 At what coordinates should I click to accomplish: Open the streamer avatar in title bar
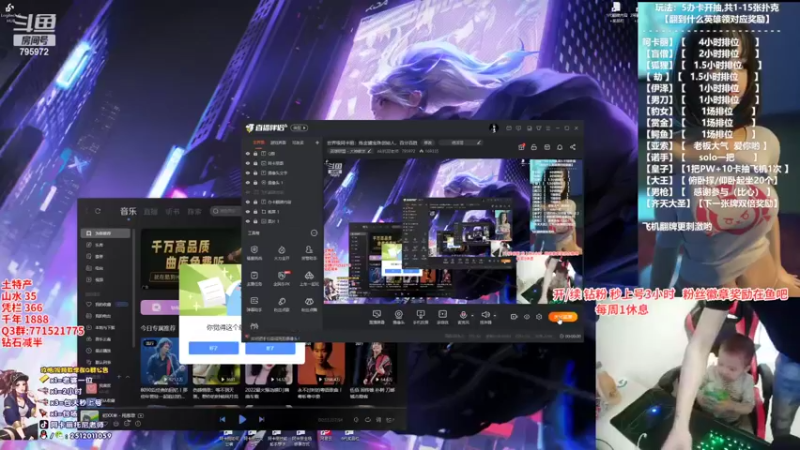coord(493,128)
